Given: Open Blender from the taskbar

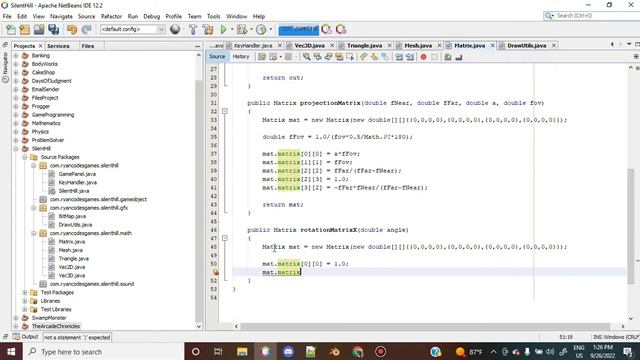Looking at the screenshot, I should tap(335, 351).
